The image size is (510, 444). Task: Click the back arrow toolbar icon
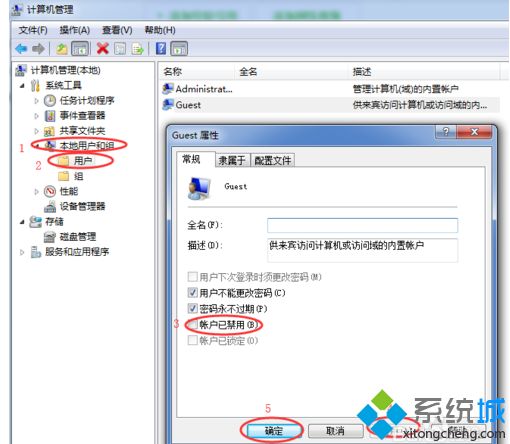[x=21, y=49]
